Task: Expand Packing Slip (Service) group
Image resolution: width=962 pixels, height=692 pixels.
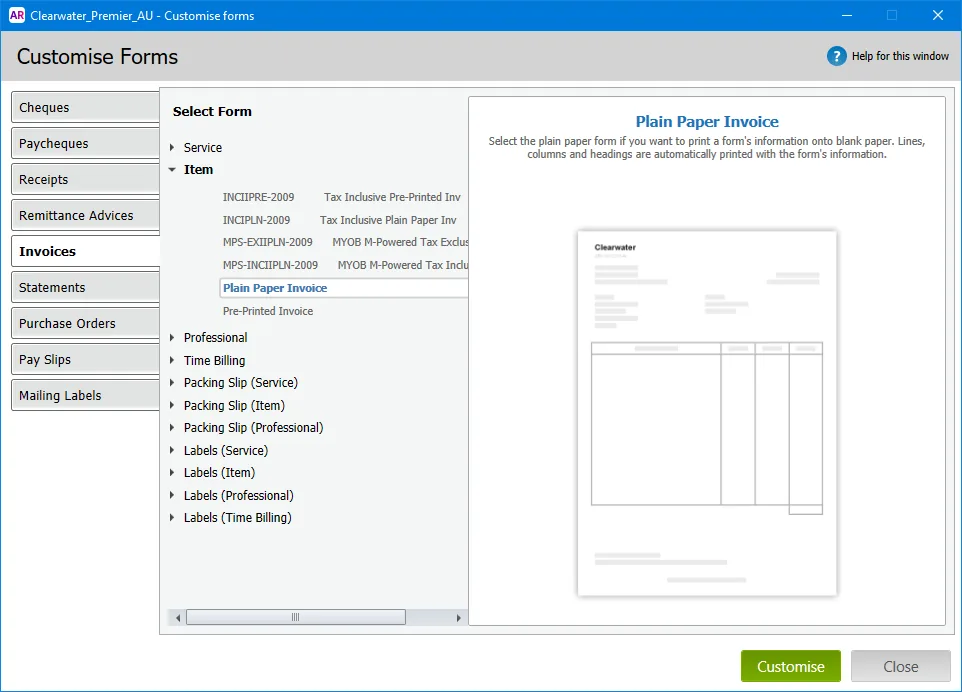Action: pos(172,382)
